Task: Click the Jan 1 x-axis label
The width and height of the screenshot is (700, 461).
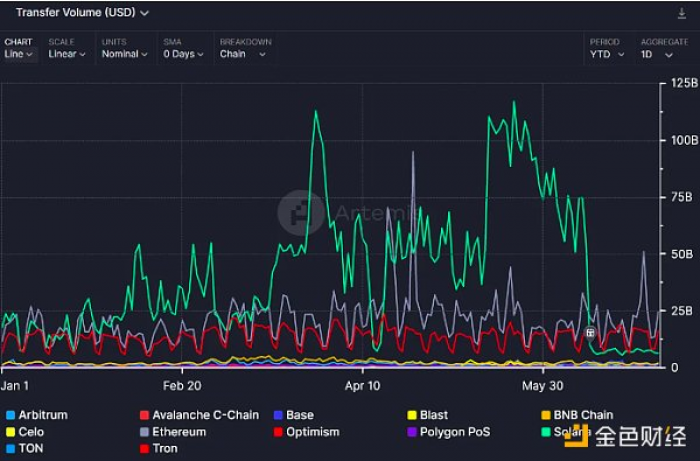Action: pos(15,386)
